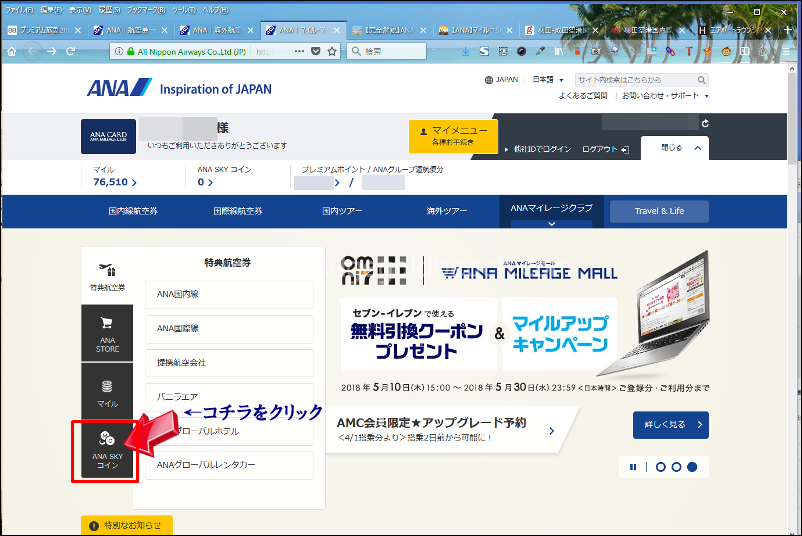This screenshot has width=802, height=536.
Task: Select the first carousel indicator dot
Action: click(659, 466)
